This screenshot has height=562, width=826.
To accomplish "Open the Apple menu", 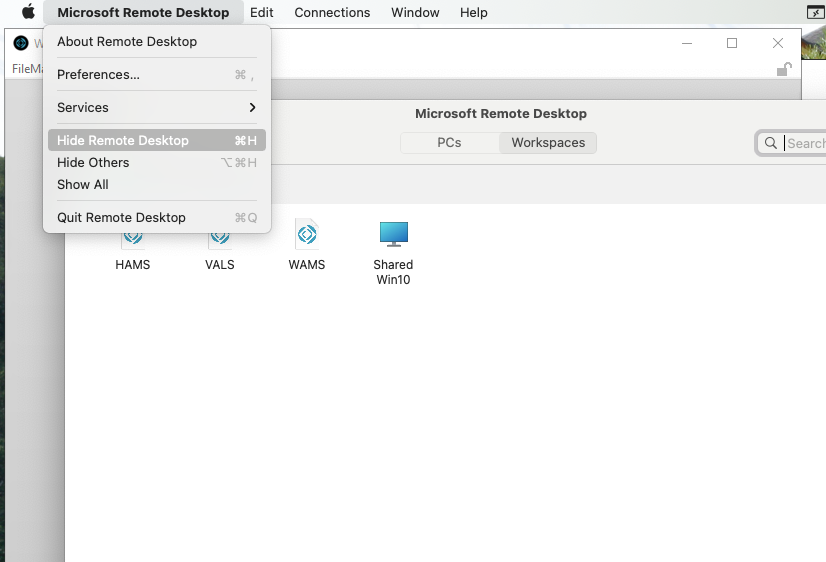I will pyautogui.click(x=28, y=12).
